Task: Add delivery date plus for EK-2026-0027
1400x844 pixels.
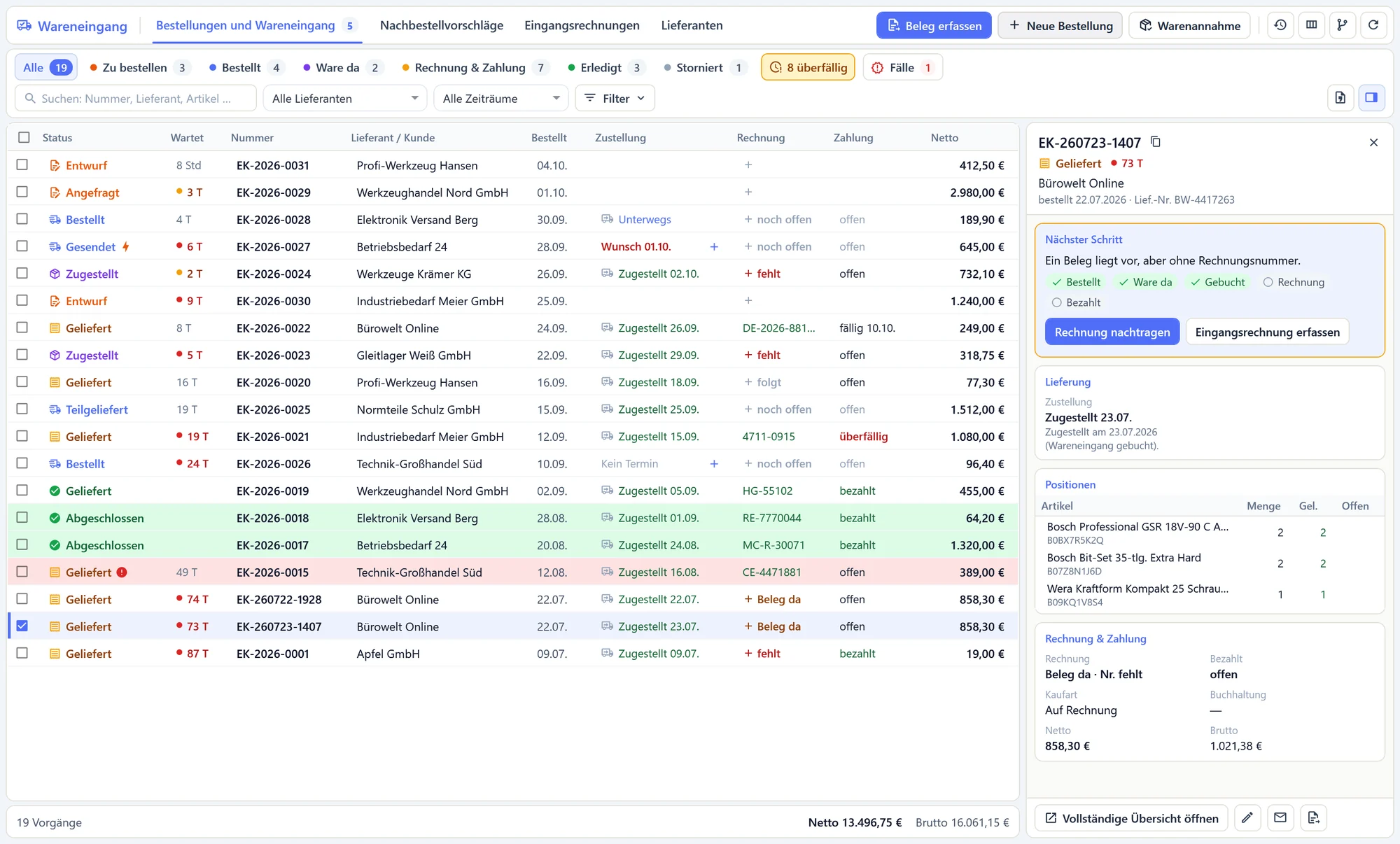Action: (714, 247)
